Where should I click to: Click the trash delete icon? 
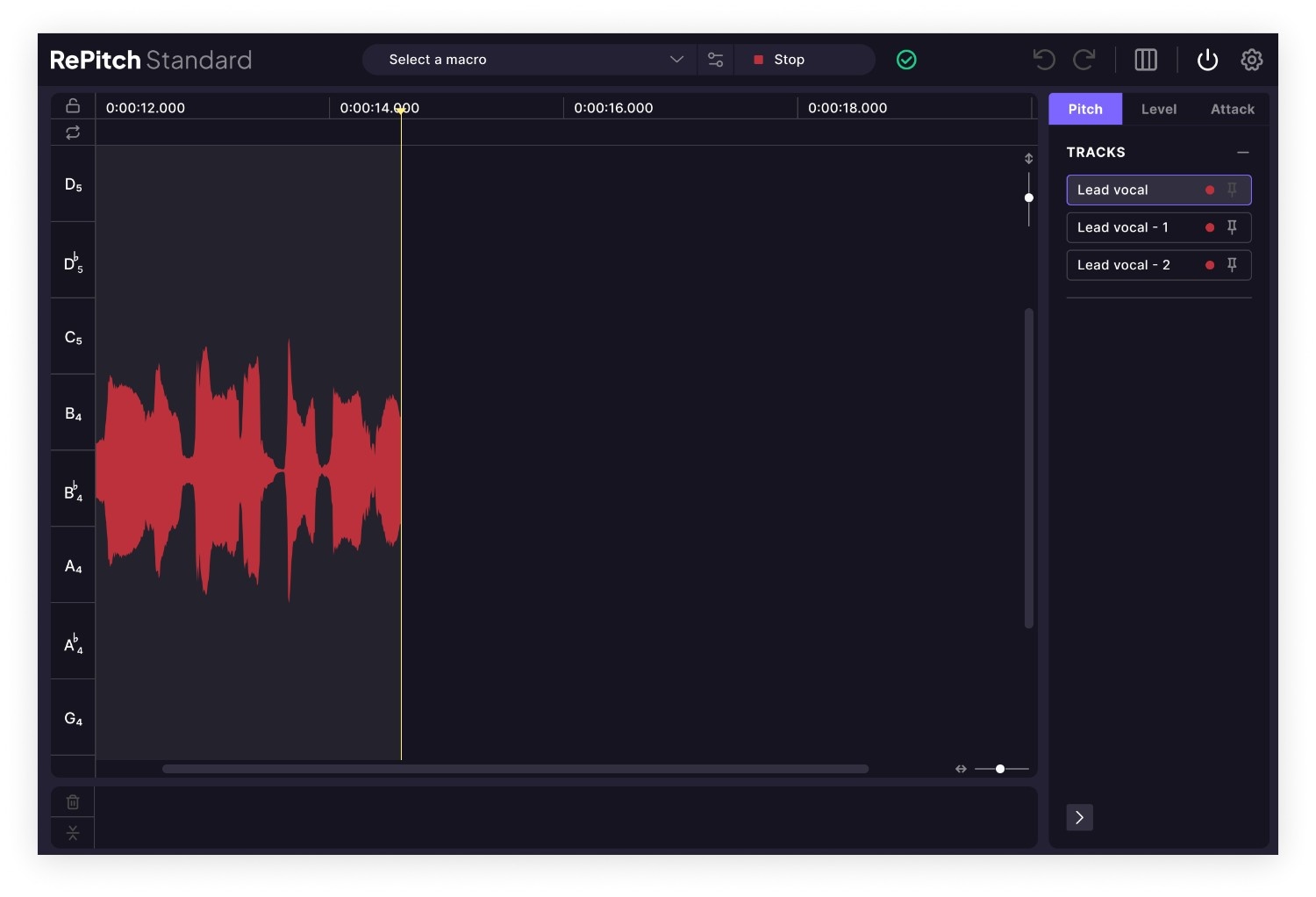72,801
